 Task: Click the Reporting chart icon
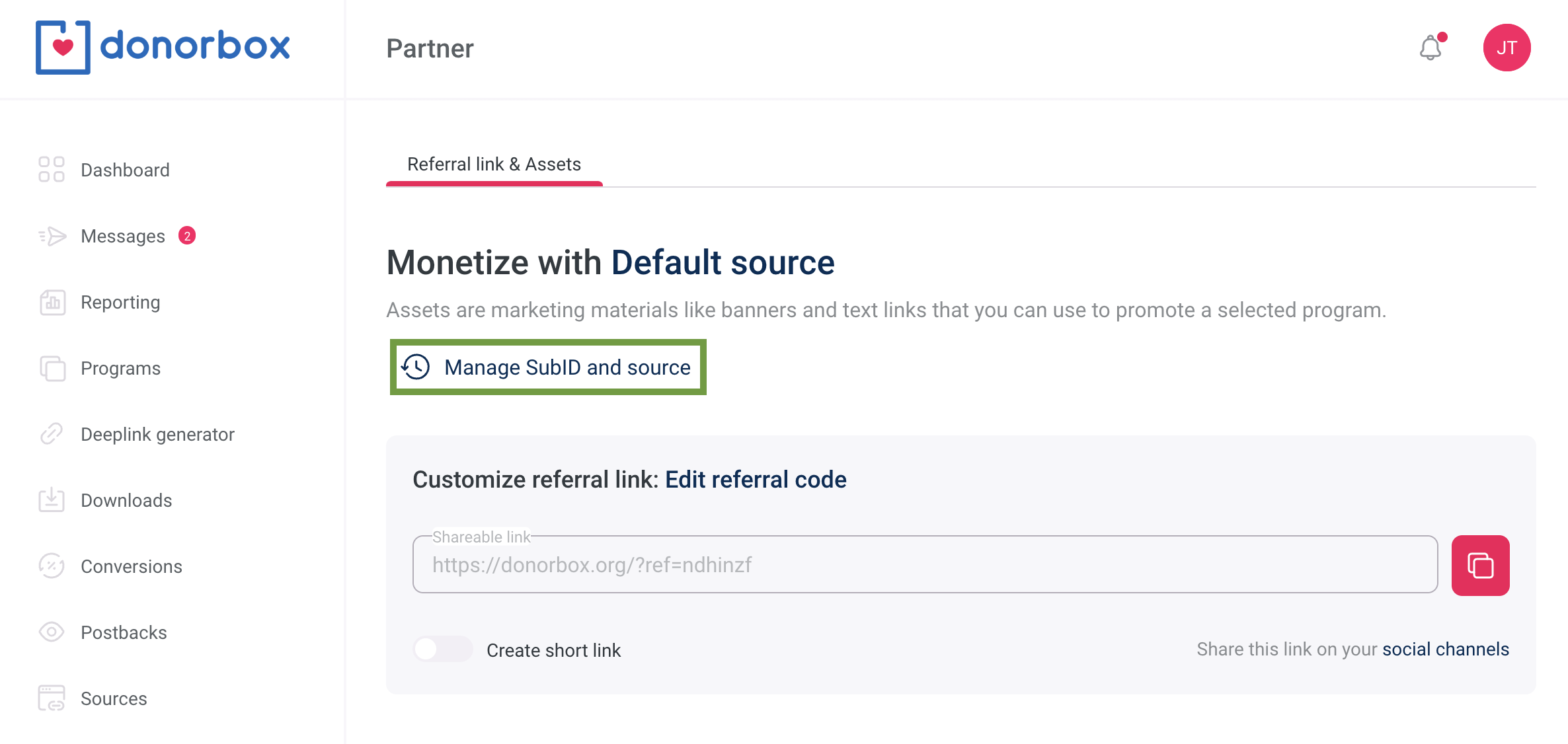click(52, 302)
